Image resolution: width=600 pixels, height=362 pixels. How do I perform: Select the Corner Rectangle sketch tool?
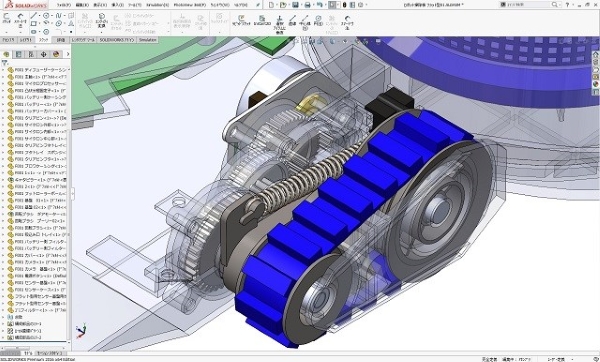click(34, 24)
